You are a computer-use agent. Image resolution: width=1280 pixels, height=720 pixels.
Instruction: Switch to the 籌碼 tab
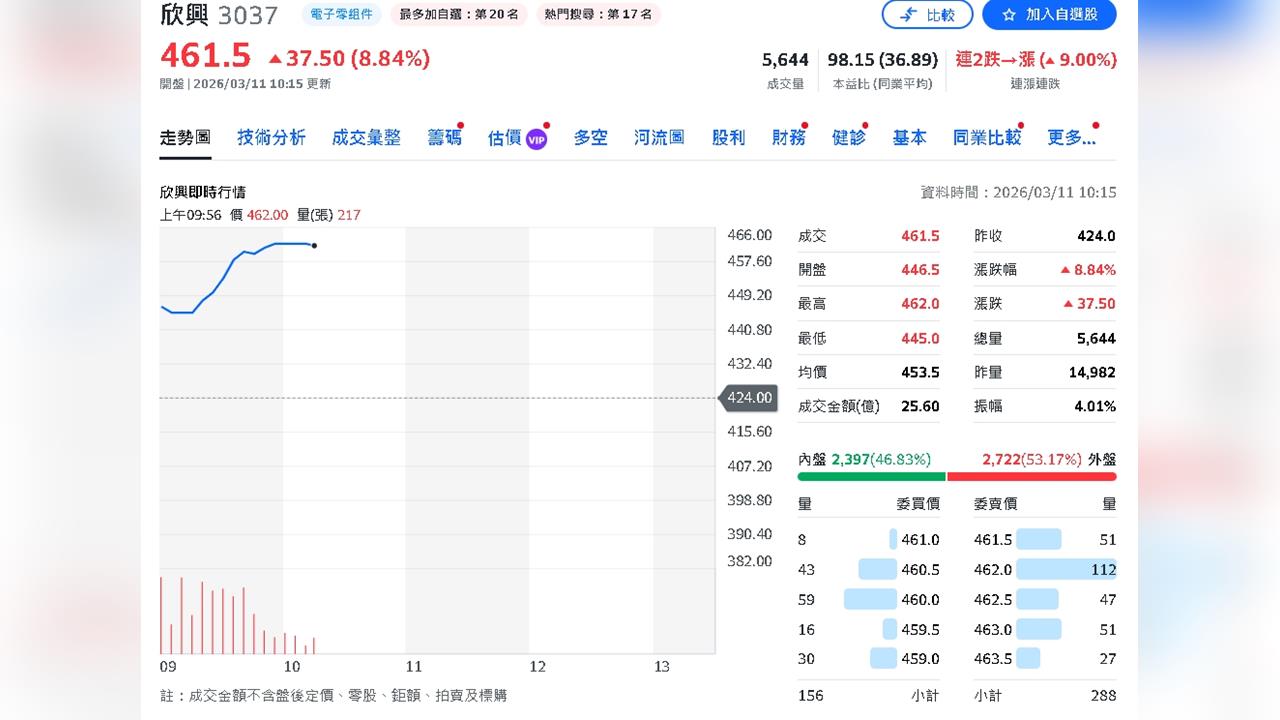443,138
